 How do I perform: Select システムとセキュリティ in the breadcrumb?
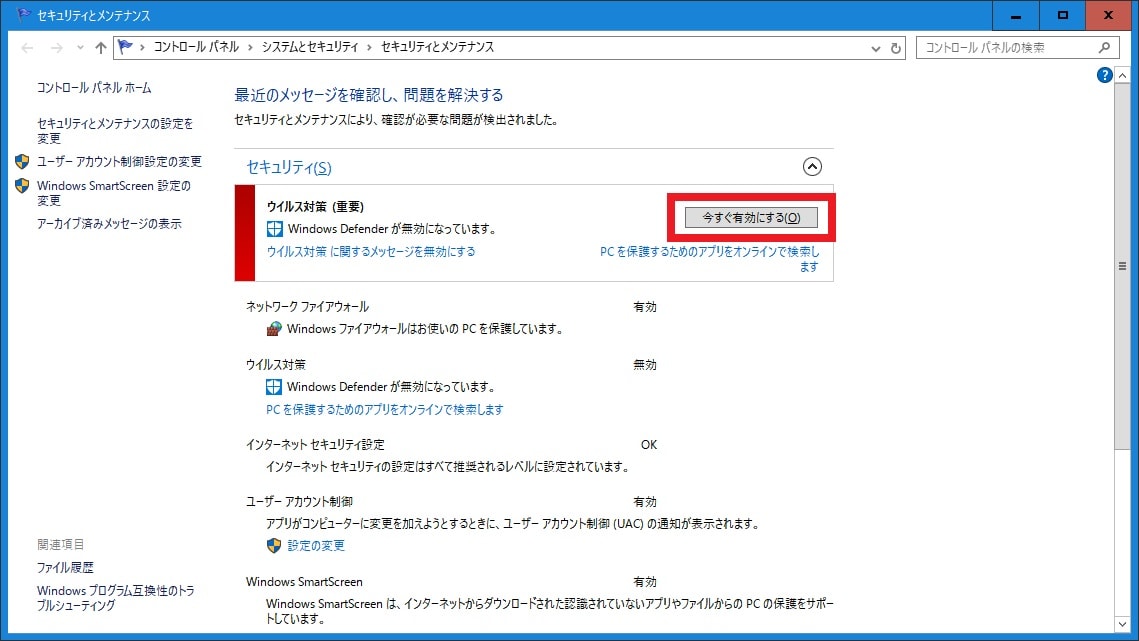tap(310, 47)
